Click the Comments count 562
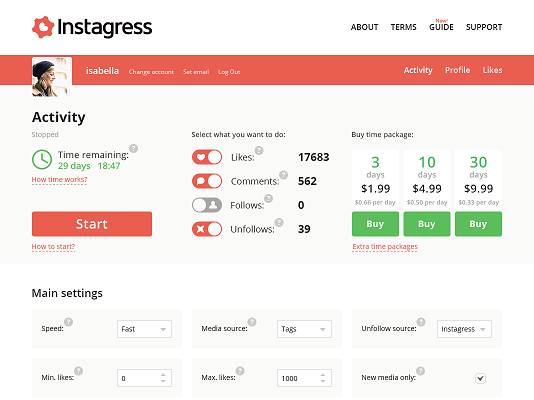534x400 pixels. coord(307,181)
